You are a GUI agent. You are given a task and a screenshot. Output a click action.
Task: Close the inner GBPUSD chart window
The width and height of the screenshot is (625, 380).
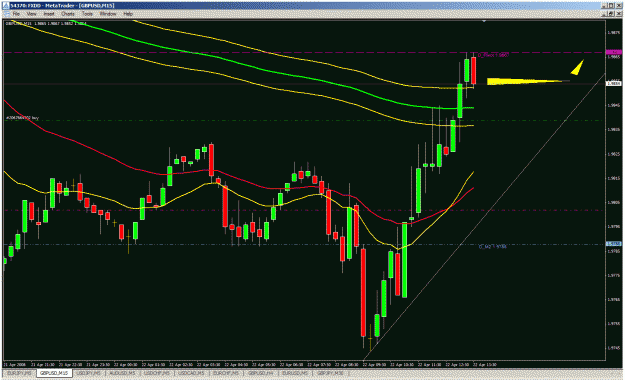click(x=618, y=14)
